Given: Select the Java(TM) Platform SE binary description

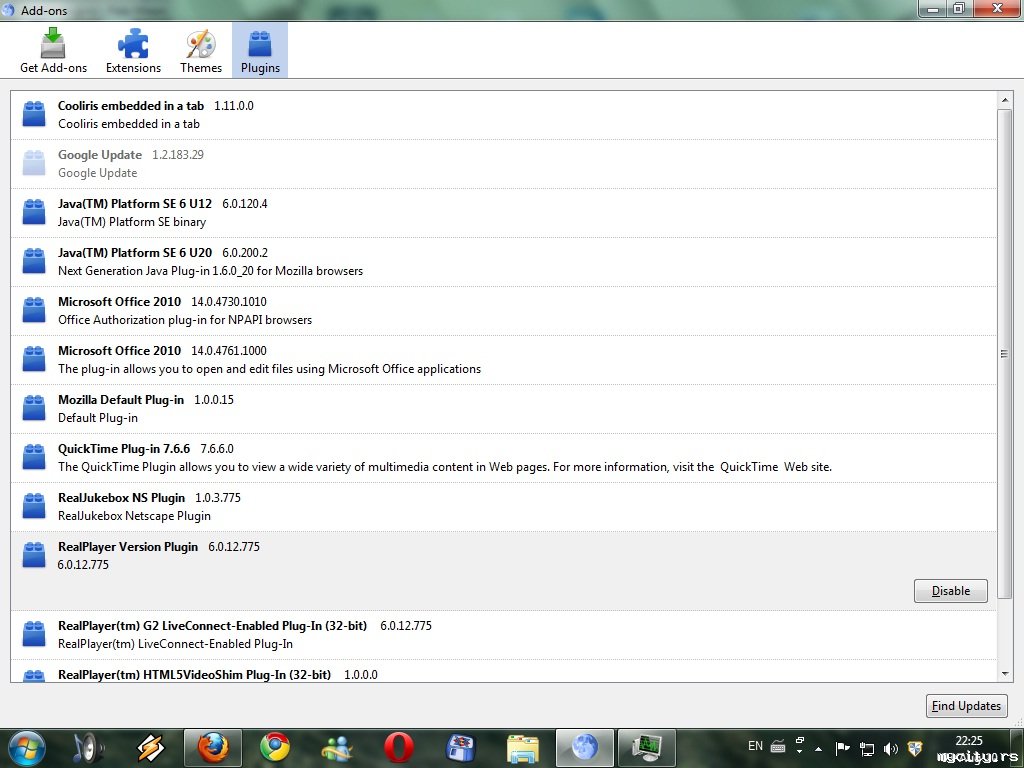Looking at the screenshot, I should tap(132, 222).
